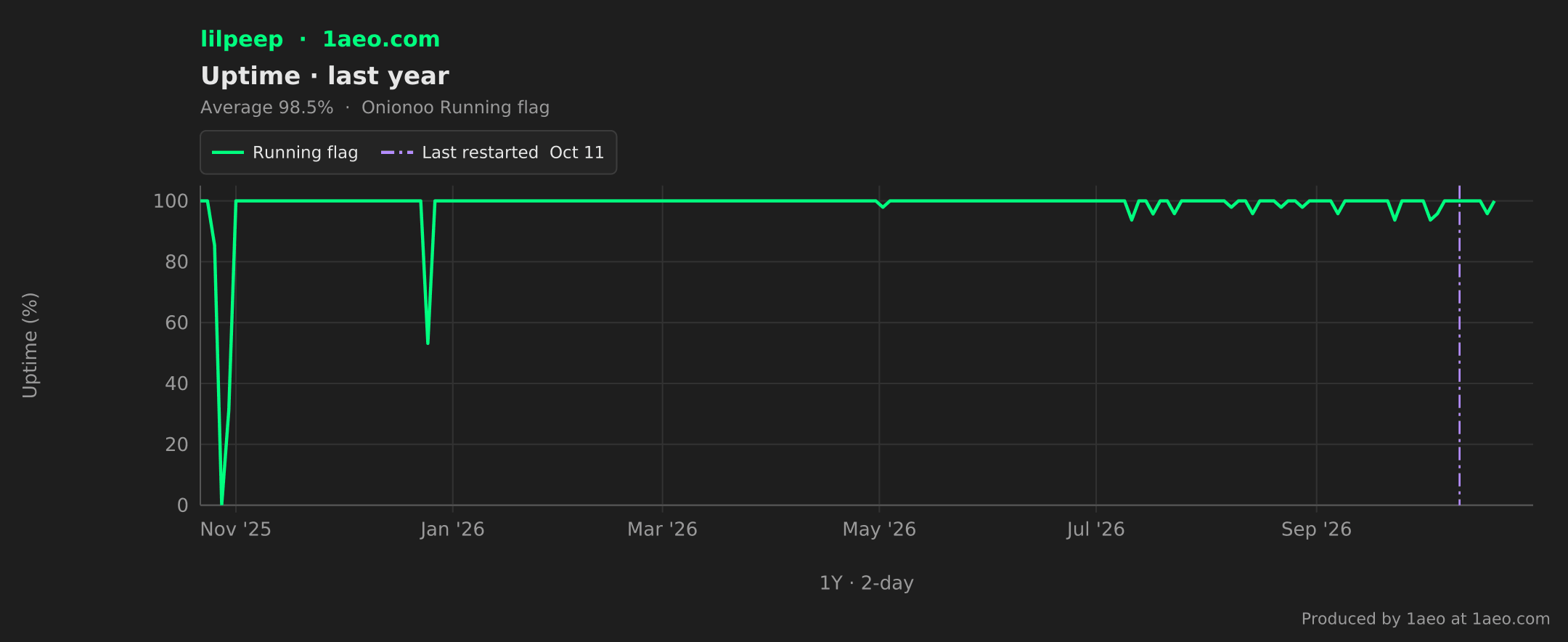Click the y-axis value 40
This screenshot has height=642, width=1568.
pos(176,383)
